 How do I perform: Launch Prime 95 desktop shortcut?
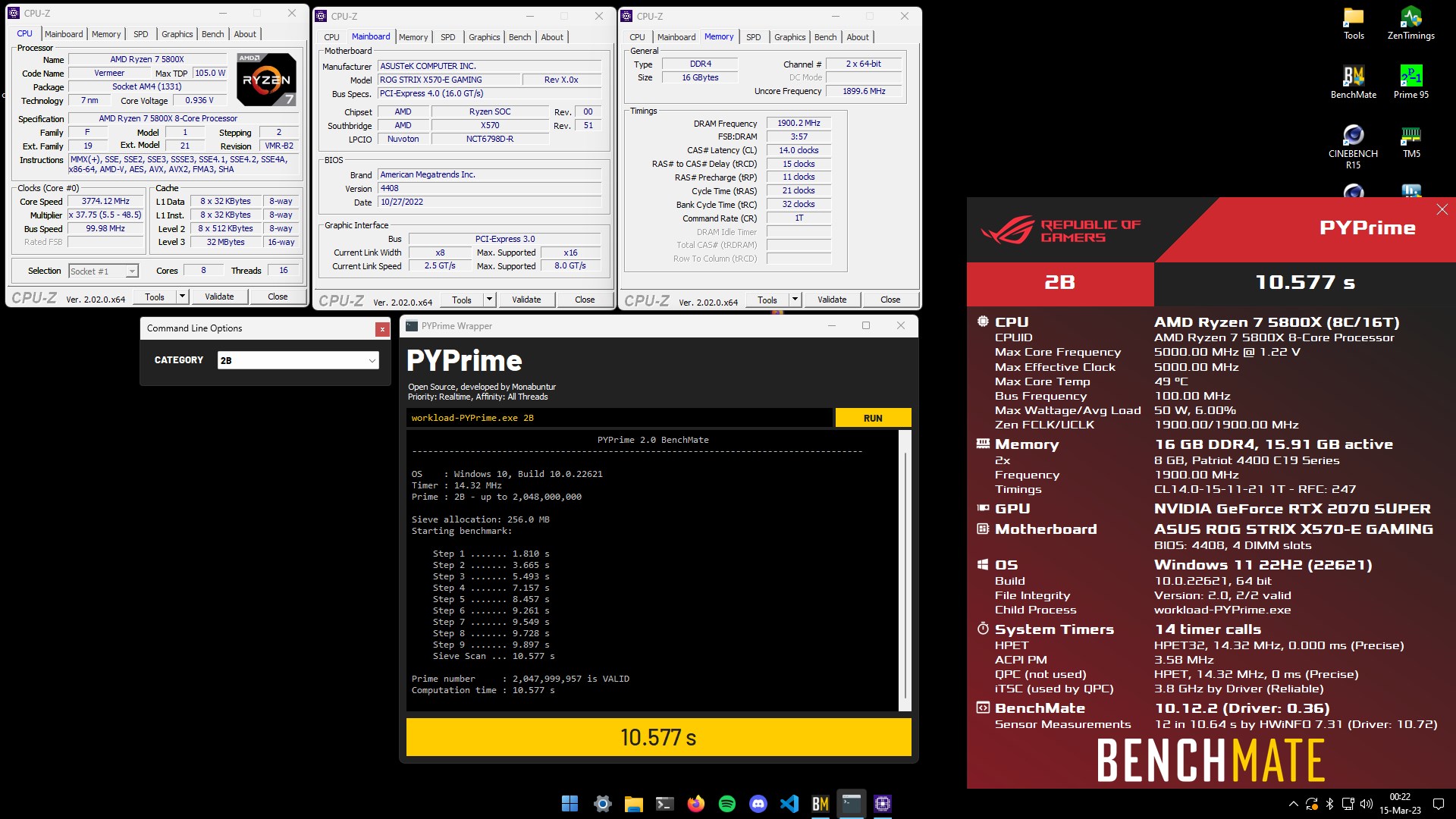click(1410, 82)
